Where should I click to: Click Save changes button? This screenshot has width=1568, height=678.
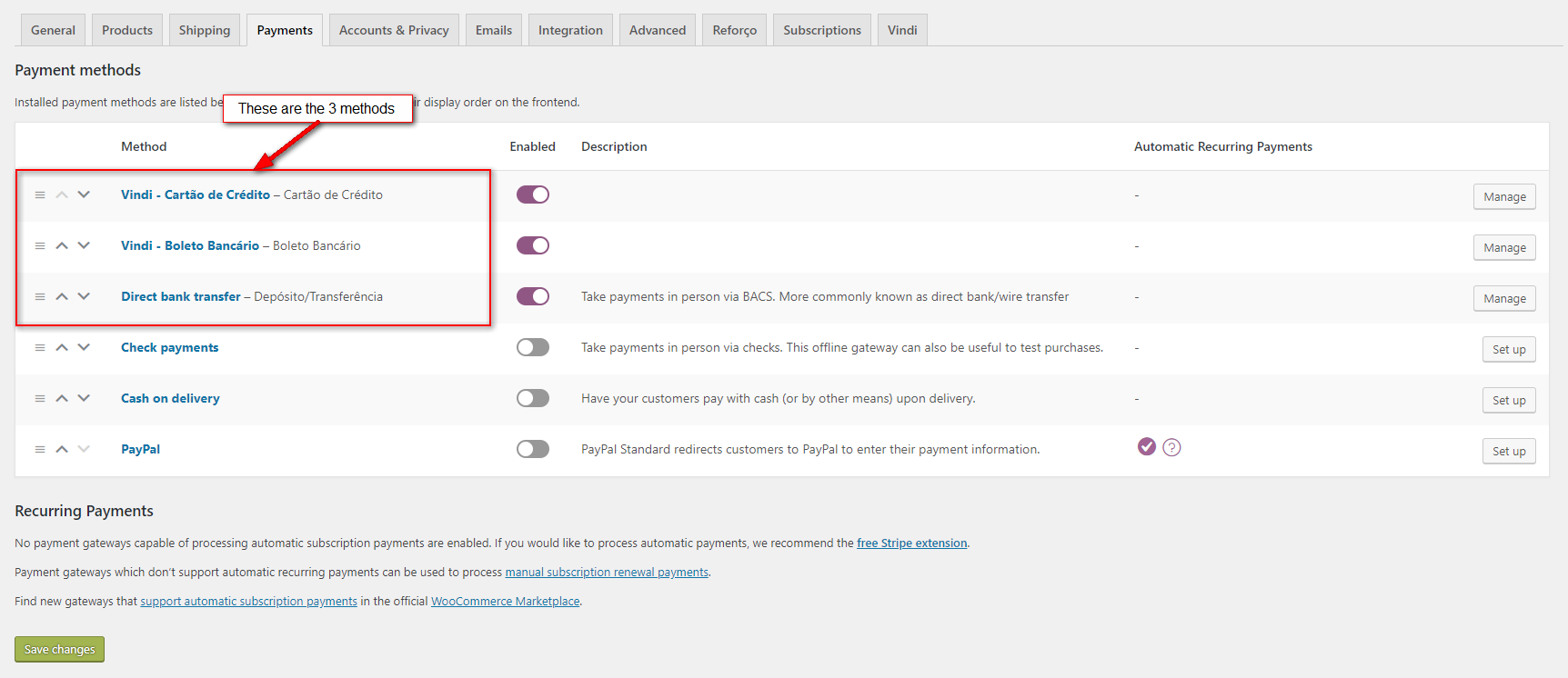[60, 649]
